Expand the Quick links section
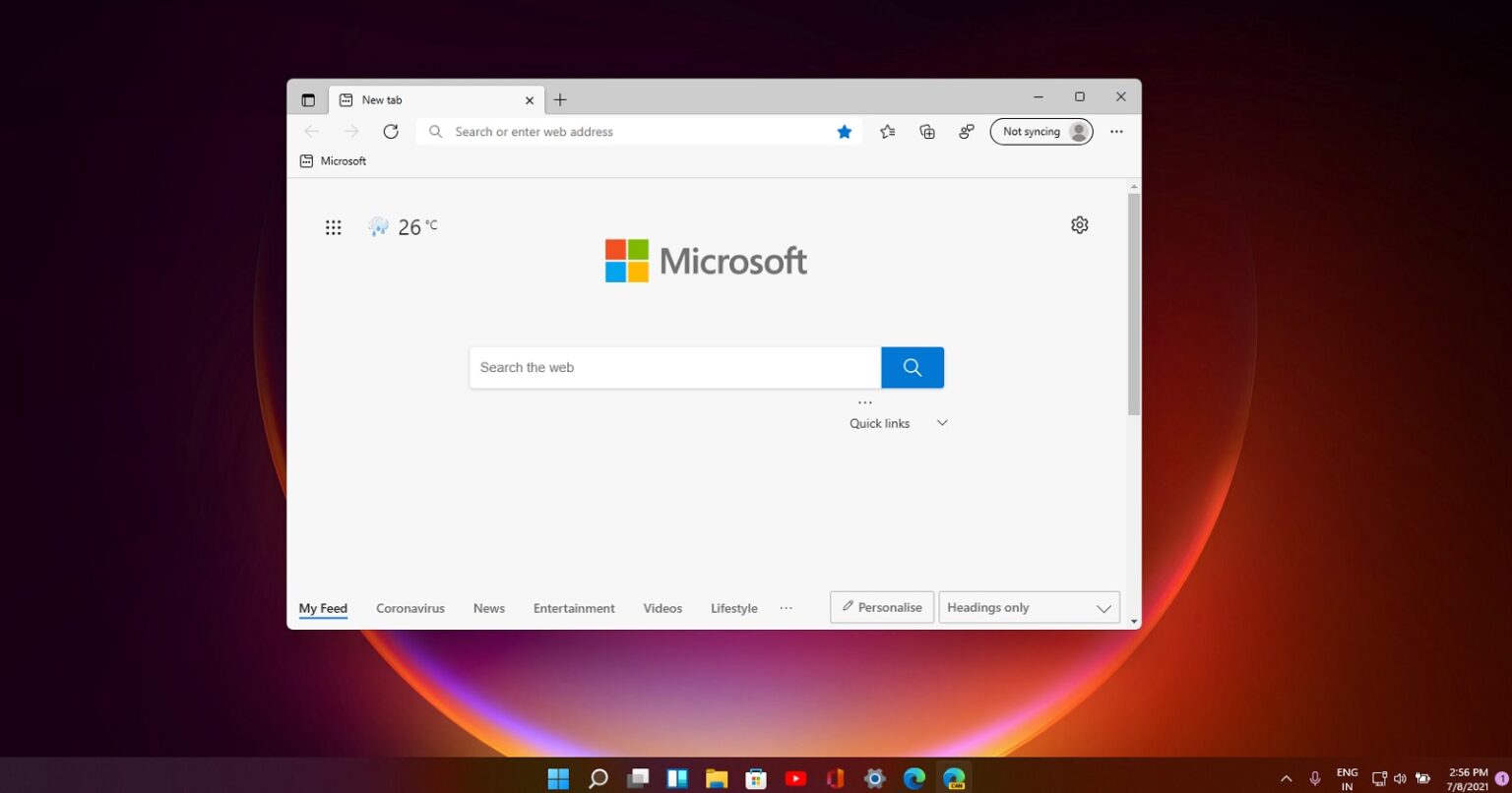 point(941,423)
